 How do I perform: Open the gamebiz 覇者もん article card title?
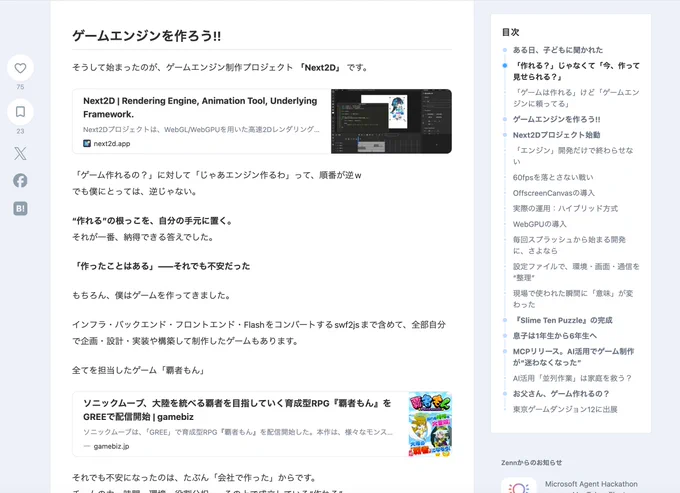(237, 410)
